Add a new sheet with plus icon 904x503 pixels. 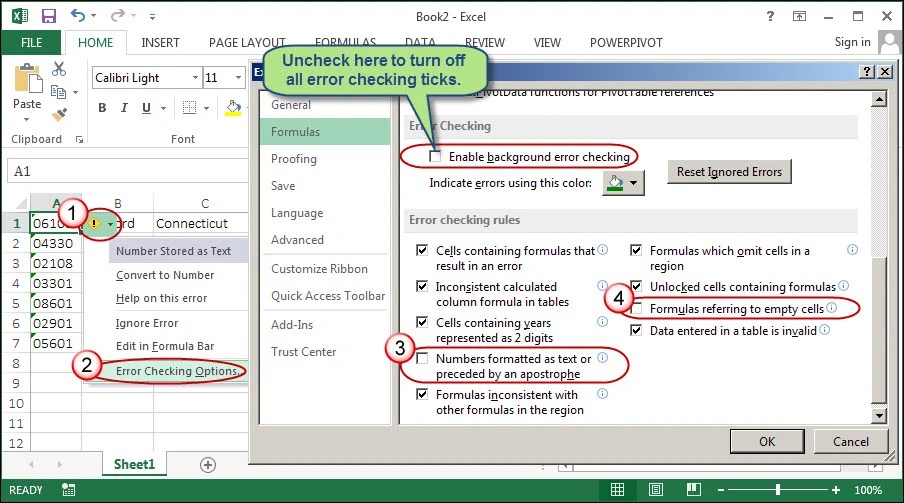point(208,464)
